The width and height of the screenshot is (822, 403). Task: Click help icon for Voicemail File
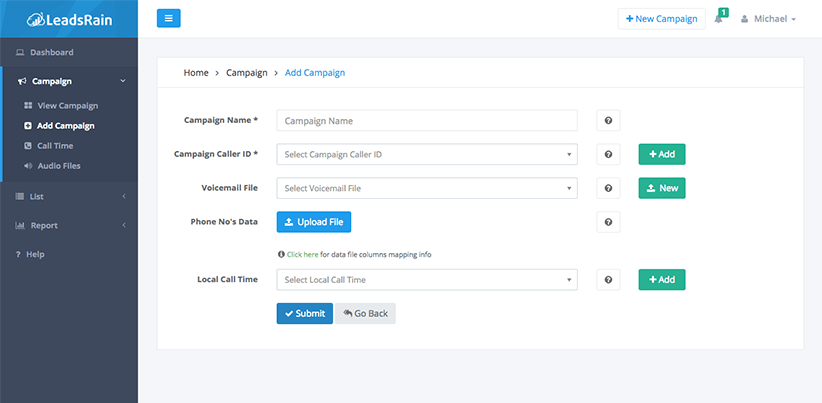[608, 188]
